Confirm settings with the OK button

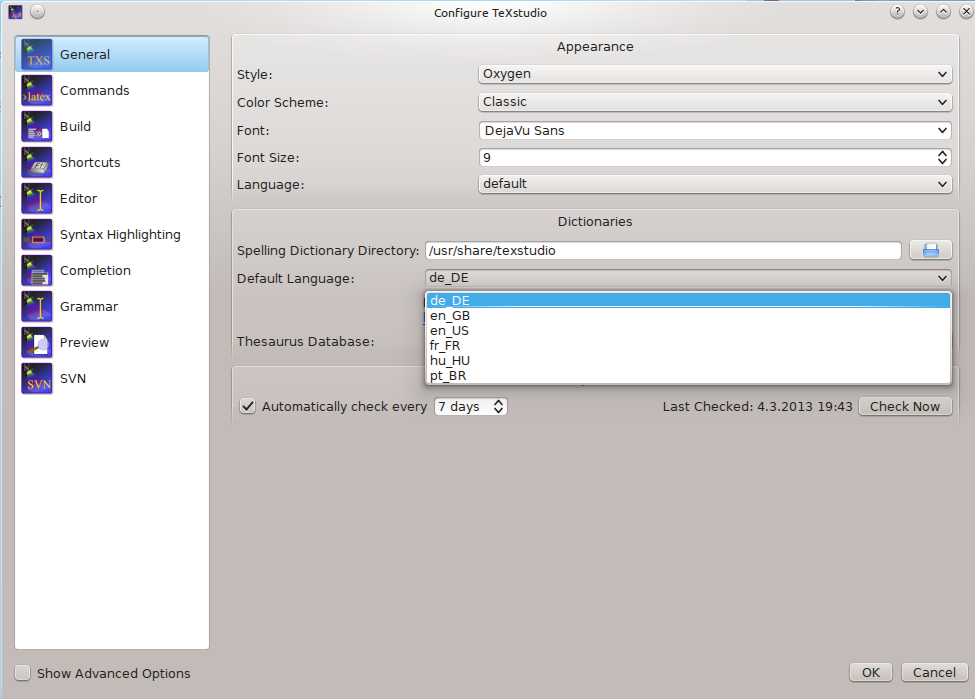tap(870, 672)
